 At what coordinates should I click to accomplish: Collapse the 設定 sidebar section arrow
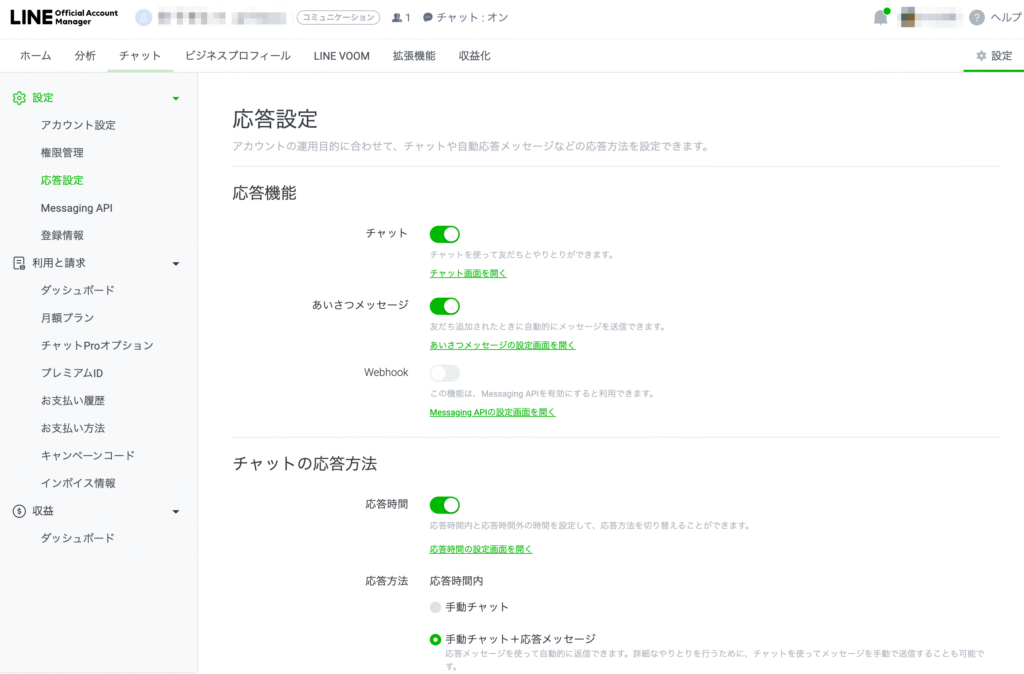click(x=176, y=99)
